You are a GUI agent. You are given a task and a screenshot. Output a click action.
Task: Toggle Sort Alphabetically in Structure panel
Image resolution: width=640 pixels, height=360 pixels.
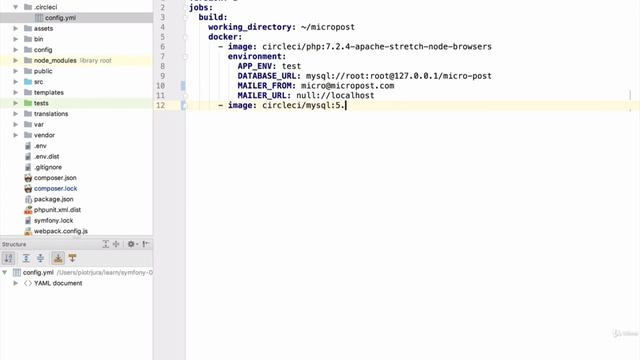click(x=9, y=258)
